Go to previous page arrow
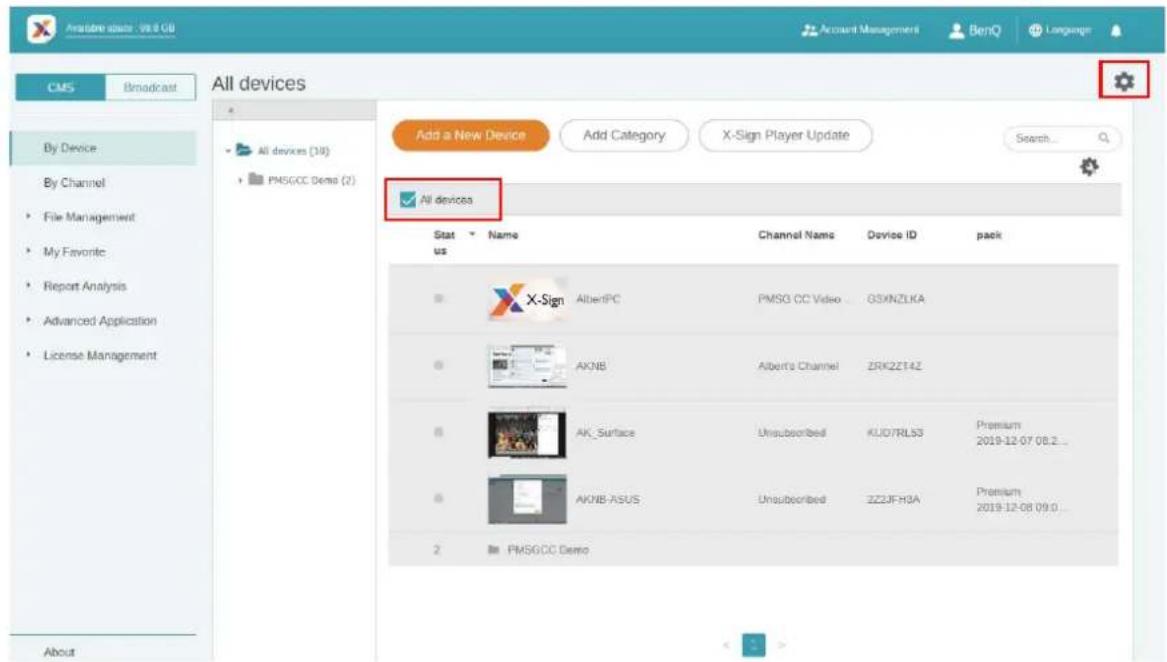Viewport: 1167px width, 662px height. pyautogui.click(x=726, y=645)
